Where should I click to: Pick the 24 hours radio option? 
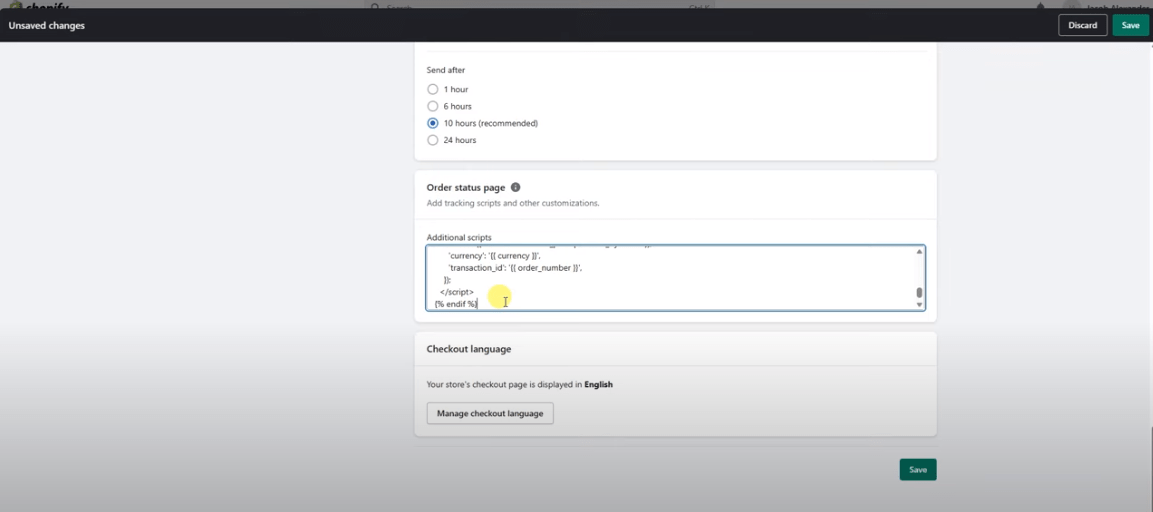[x=433, y=140]
